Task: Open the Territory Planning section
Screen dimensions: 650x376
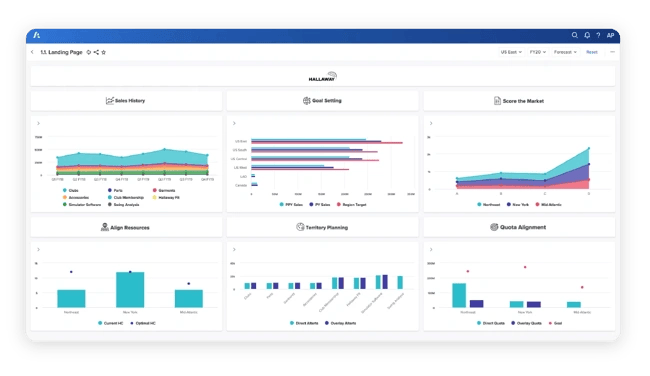Action: click(323, 227)
